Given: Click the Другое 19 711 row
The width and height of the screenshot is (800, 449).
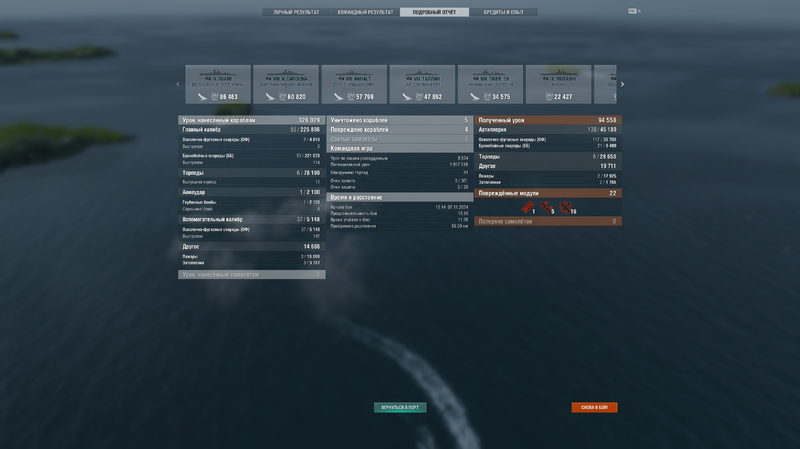Looking at the screenshot, I should 548,166.
